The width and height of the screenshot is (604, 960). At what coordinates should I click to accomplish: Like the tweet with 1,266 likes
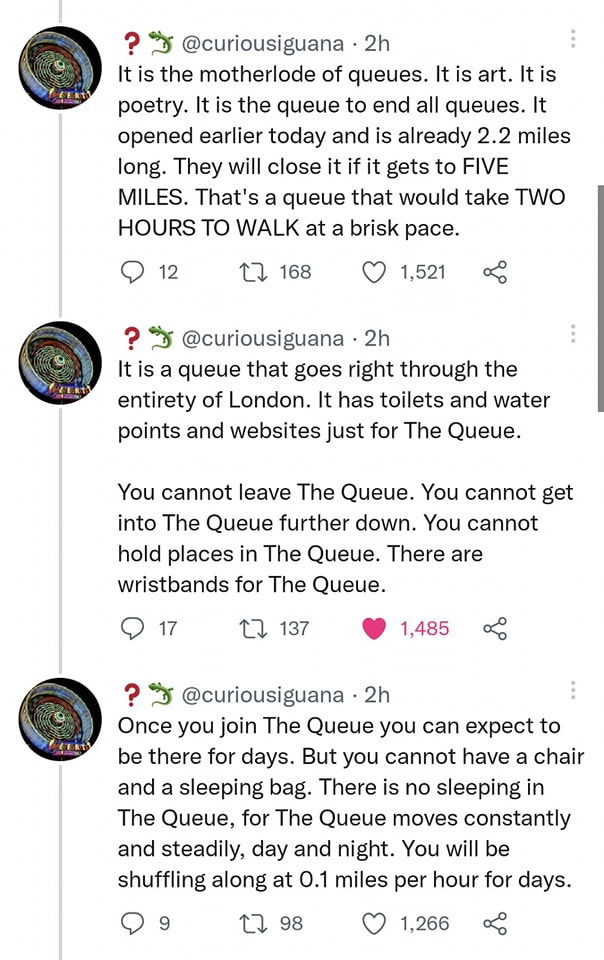(x=373, y=924)
